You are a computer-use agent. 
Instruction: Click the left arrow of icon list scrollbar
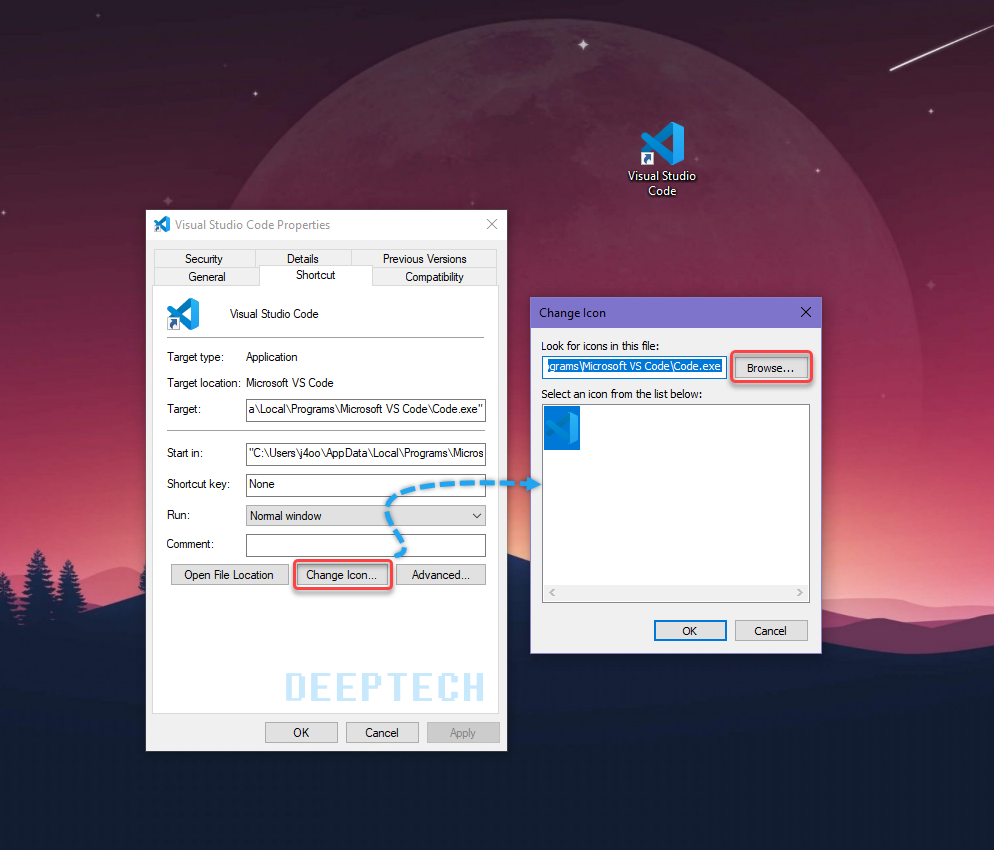point(552,593)
